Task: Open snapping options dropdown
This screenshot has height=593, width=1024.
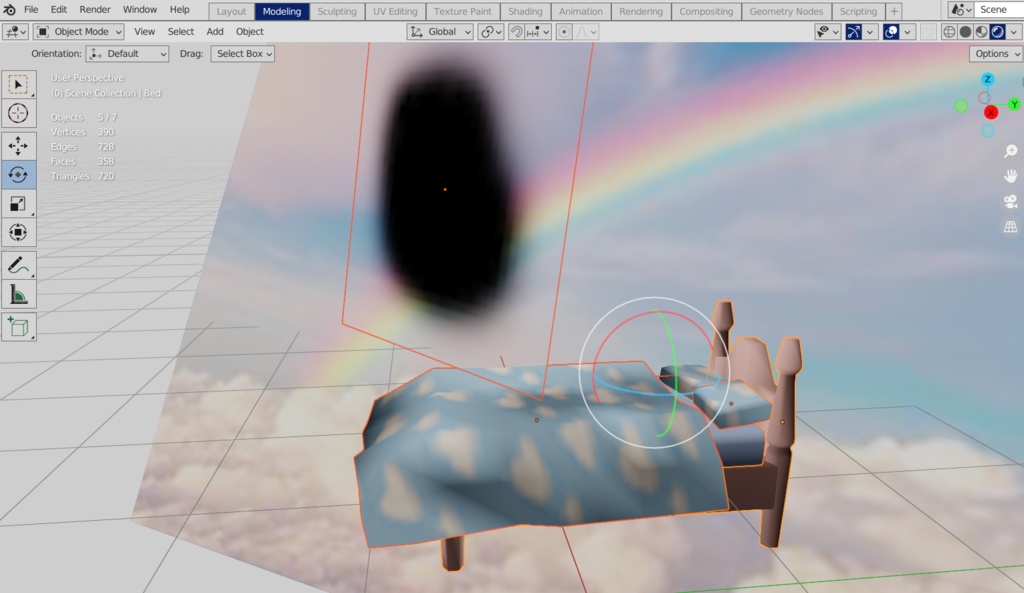Action: [x=539, y=31]
